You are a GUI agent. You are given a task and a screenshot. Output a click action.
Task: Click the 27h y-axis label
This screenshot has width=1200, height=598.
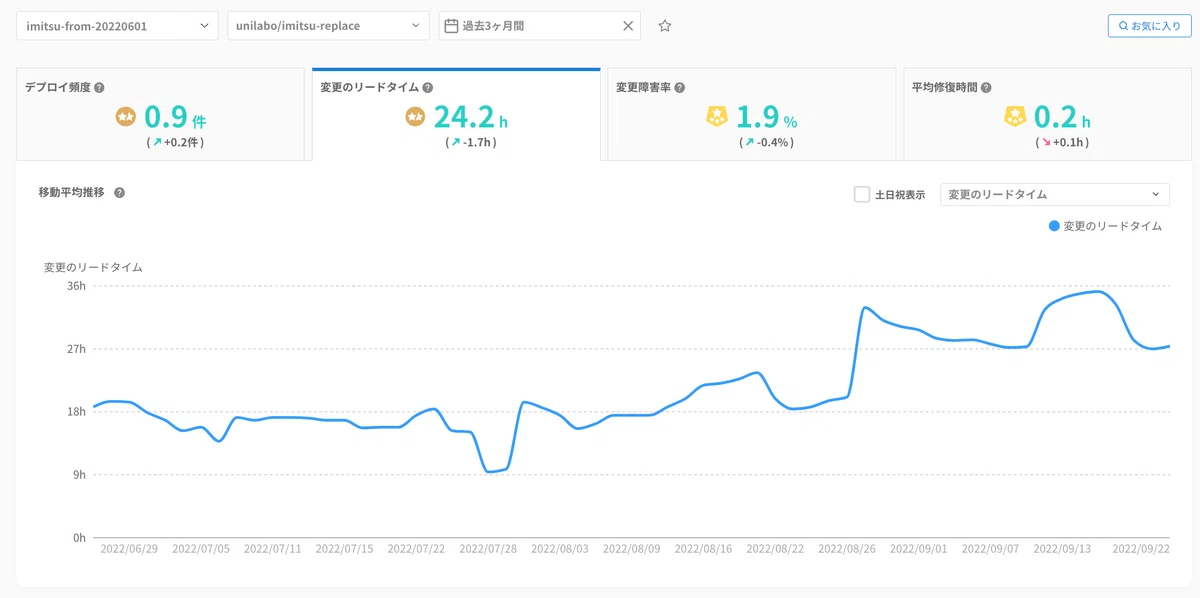[76, 349]
